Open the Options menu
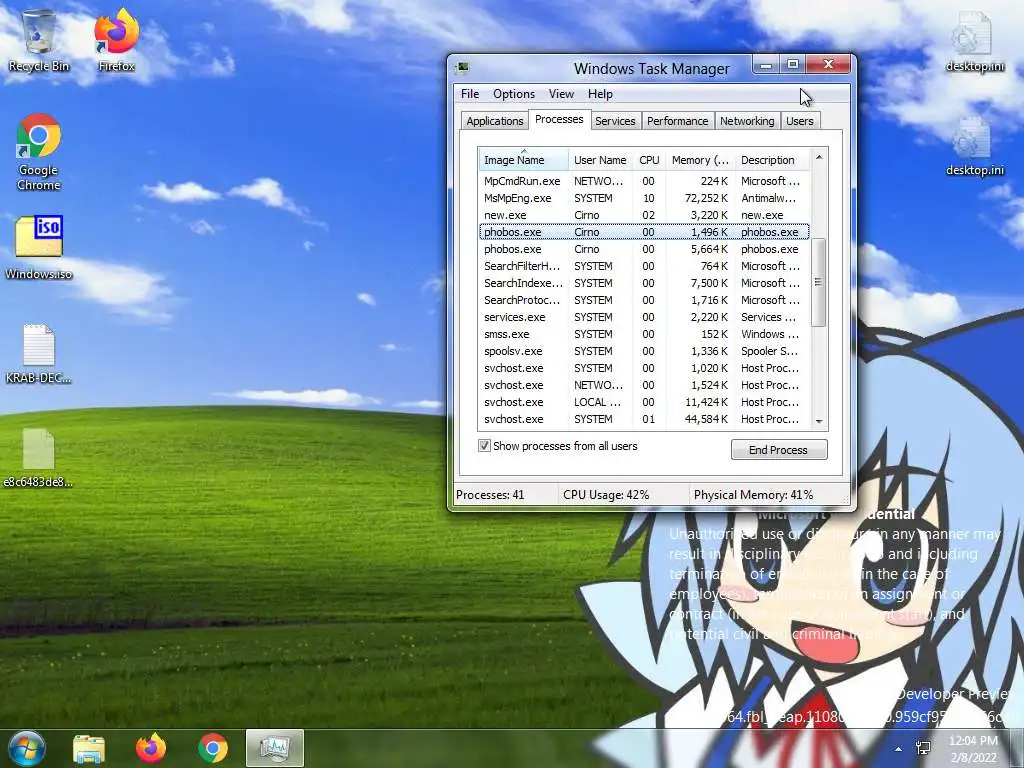The width and height of the screenshot is (1024, 768). pyautogui.click(x=513, y=94)
